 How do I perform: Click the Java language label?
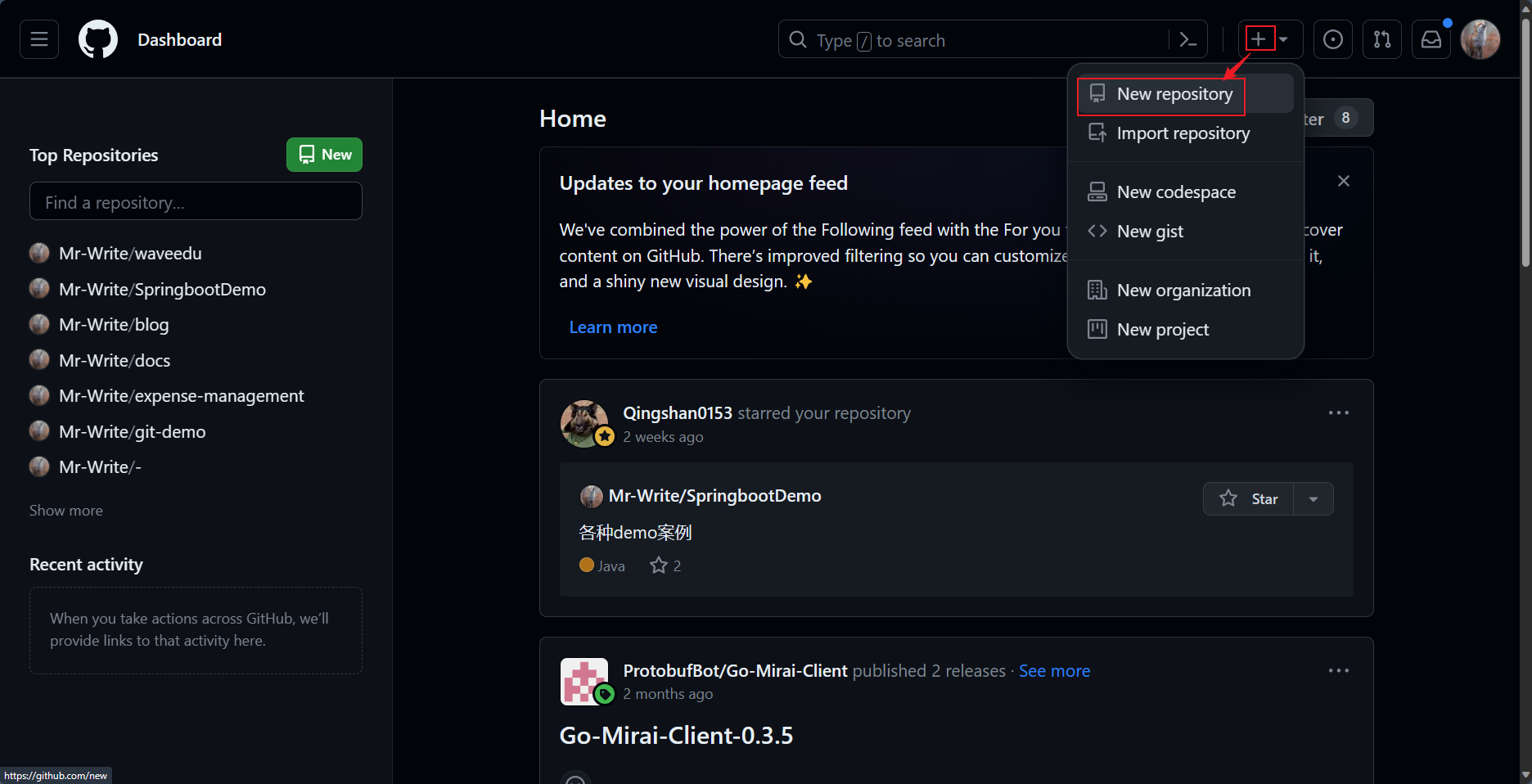(x=611, y=565)
